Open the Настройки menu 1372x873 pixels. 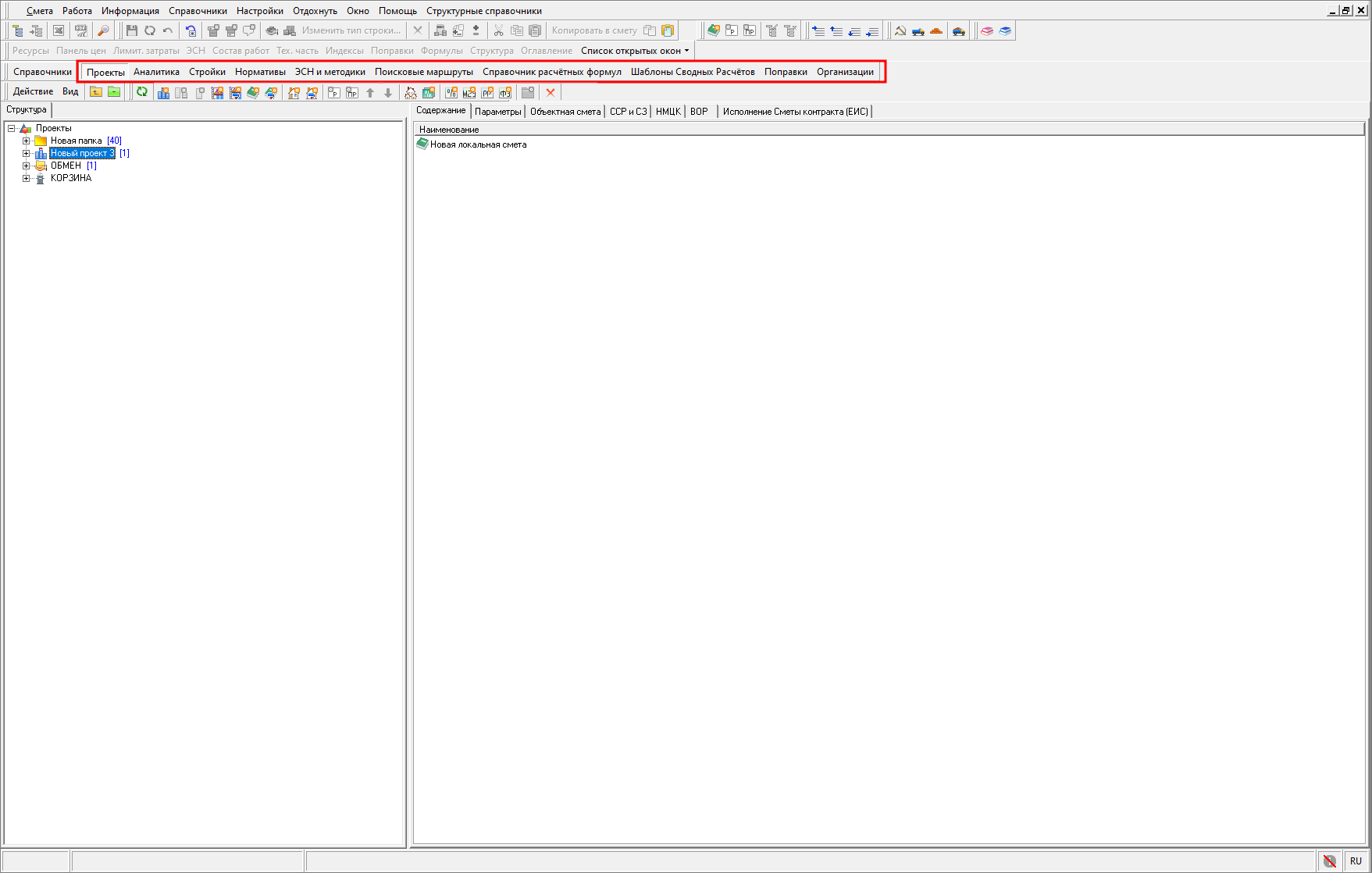(259, 11)
